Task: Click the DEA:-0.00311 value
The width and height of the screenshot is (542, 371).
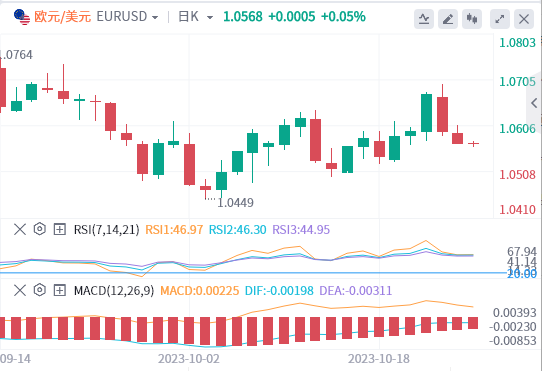Action: point(356,290)
